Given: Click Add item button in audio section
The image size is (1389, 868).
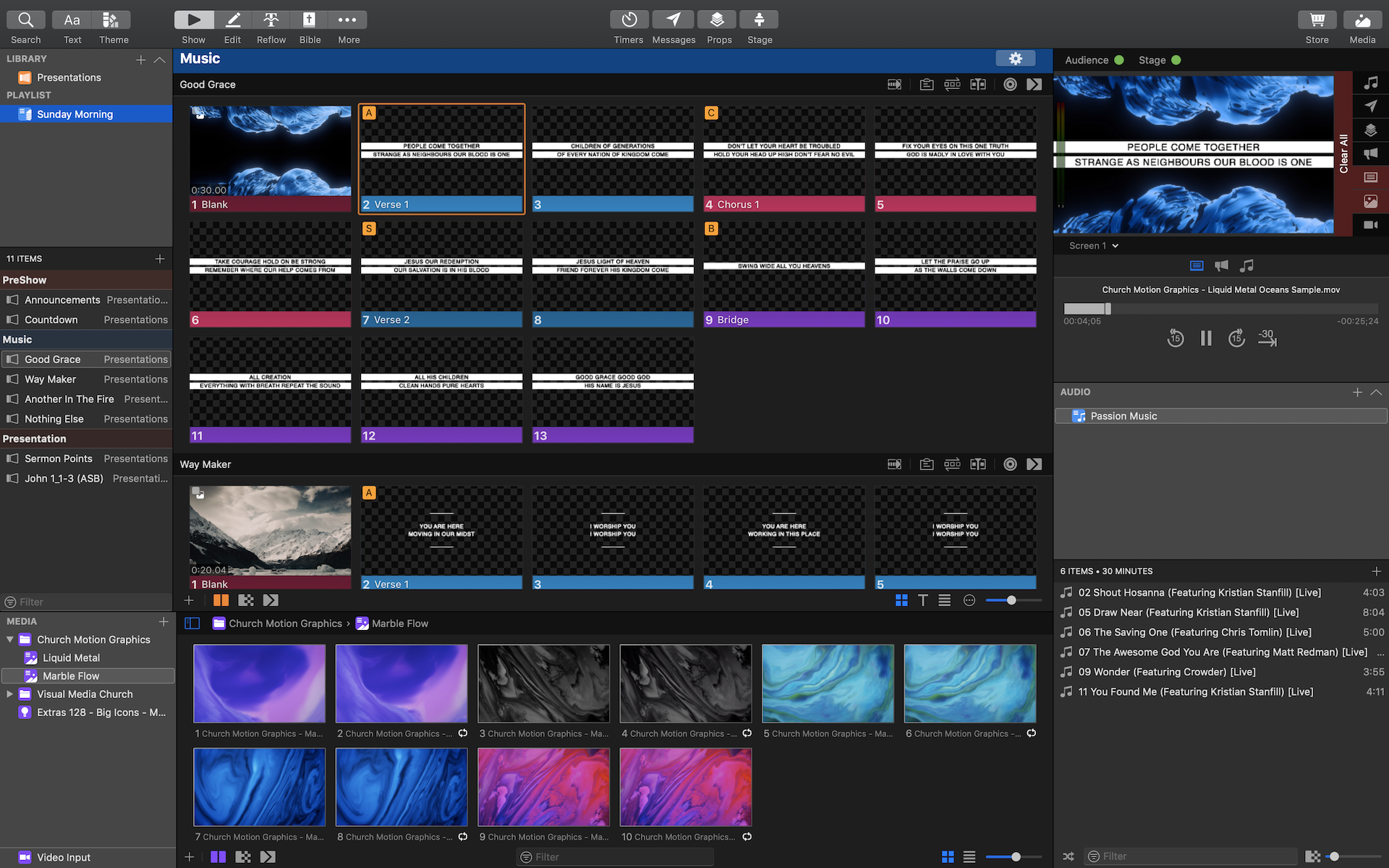Looking at the screenshot, I should tap(1358, 391).
